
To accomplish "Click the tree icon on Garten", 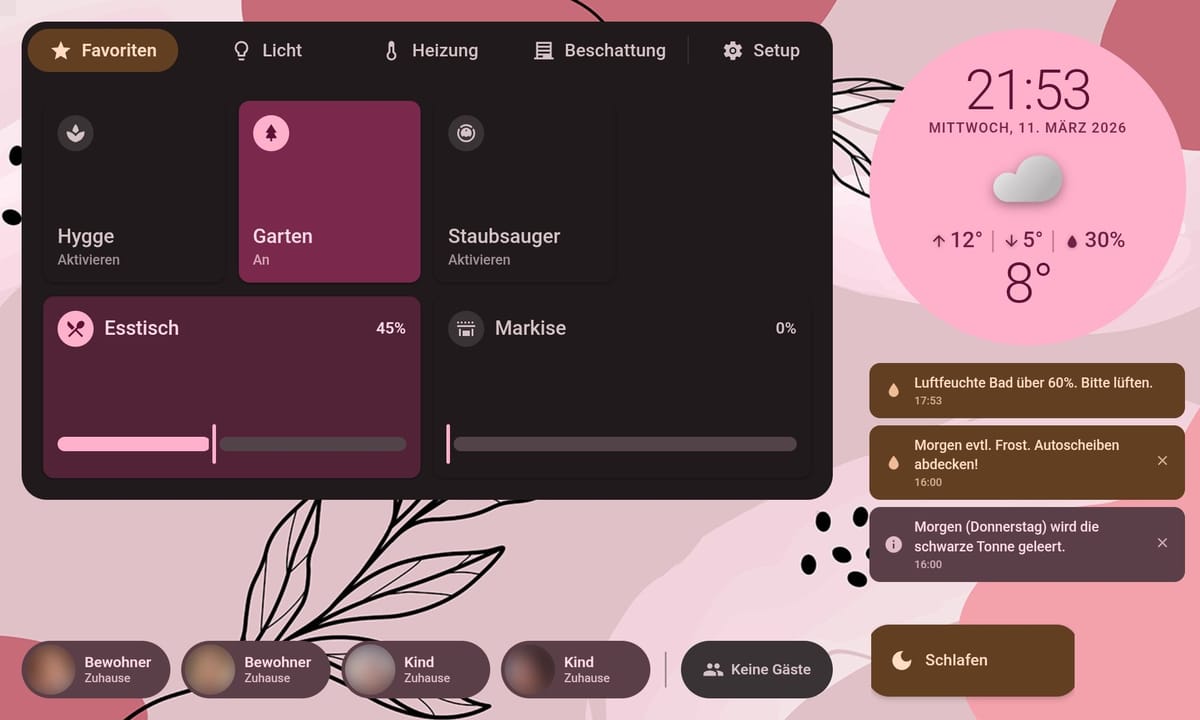I will tap(271, 133).
